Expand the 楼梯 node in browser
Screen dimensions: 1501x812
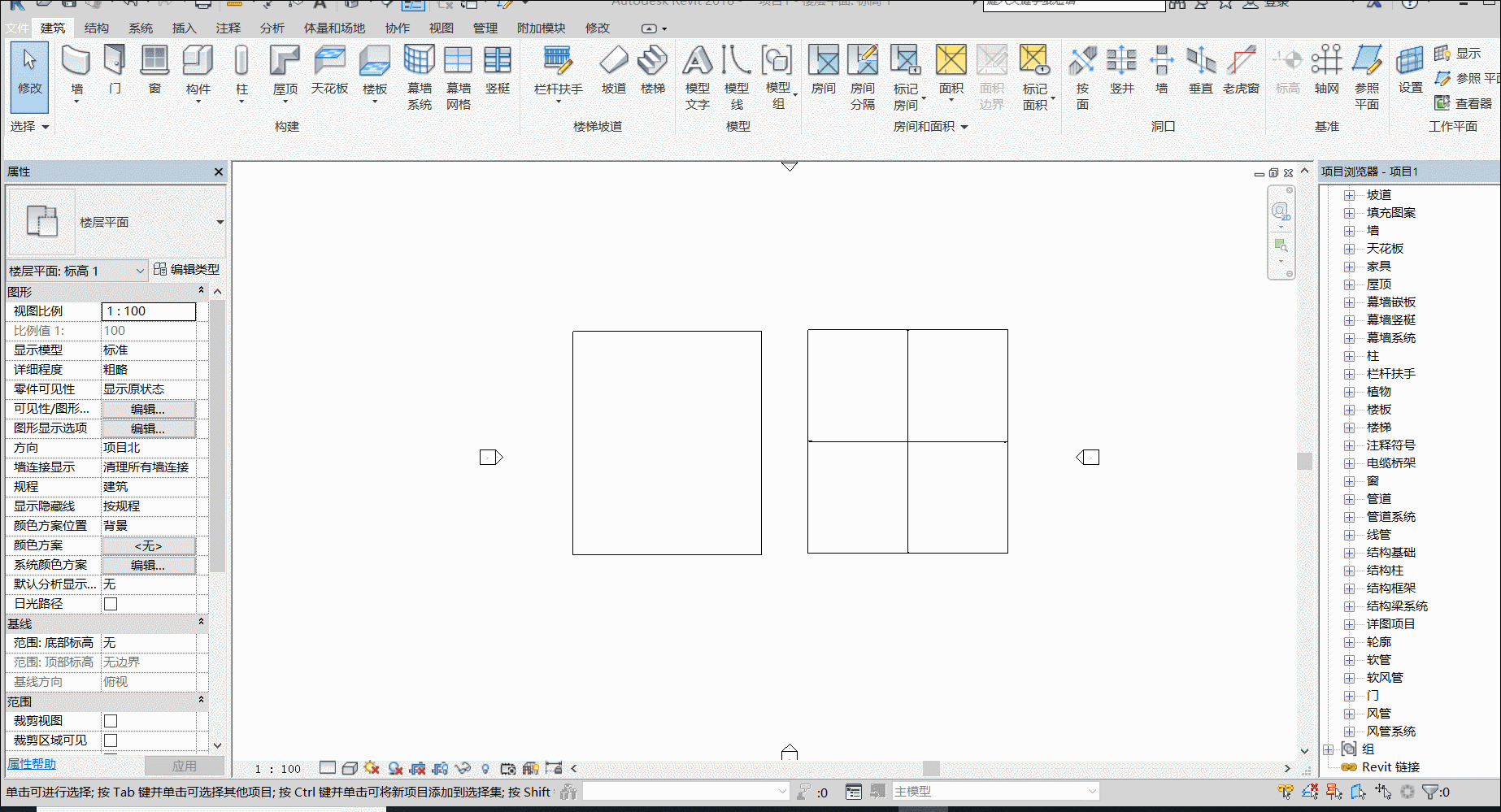pyautogui.click(x=1349, y=428)
